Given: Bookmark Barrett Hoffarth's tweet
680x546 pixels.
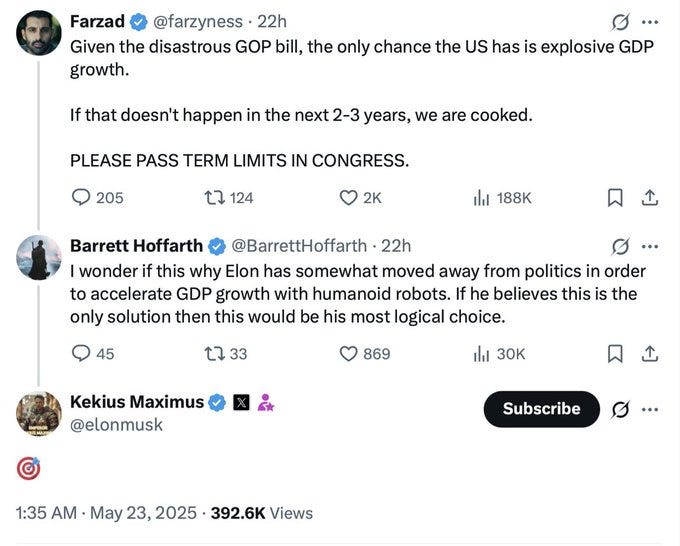Looking at the screenshot, I should [x=615, y=353].
